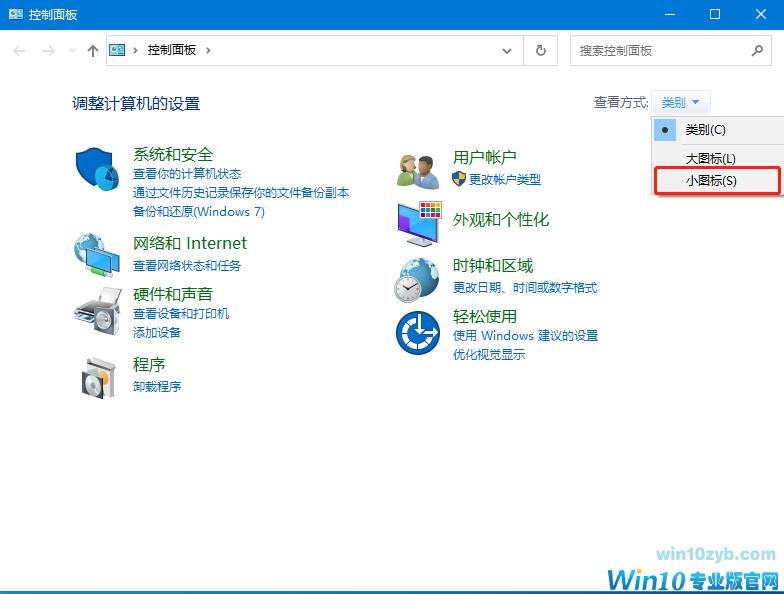The width and height of the screenshot is (784, 594).
Task: Close the Control Panel window
Action: click(x=760, y=14)
